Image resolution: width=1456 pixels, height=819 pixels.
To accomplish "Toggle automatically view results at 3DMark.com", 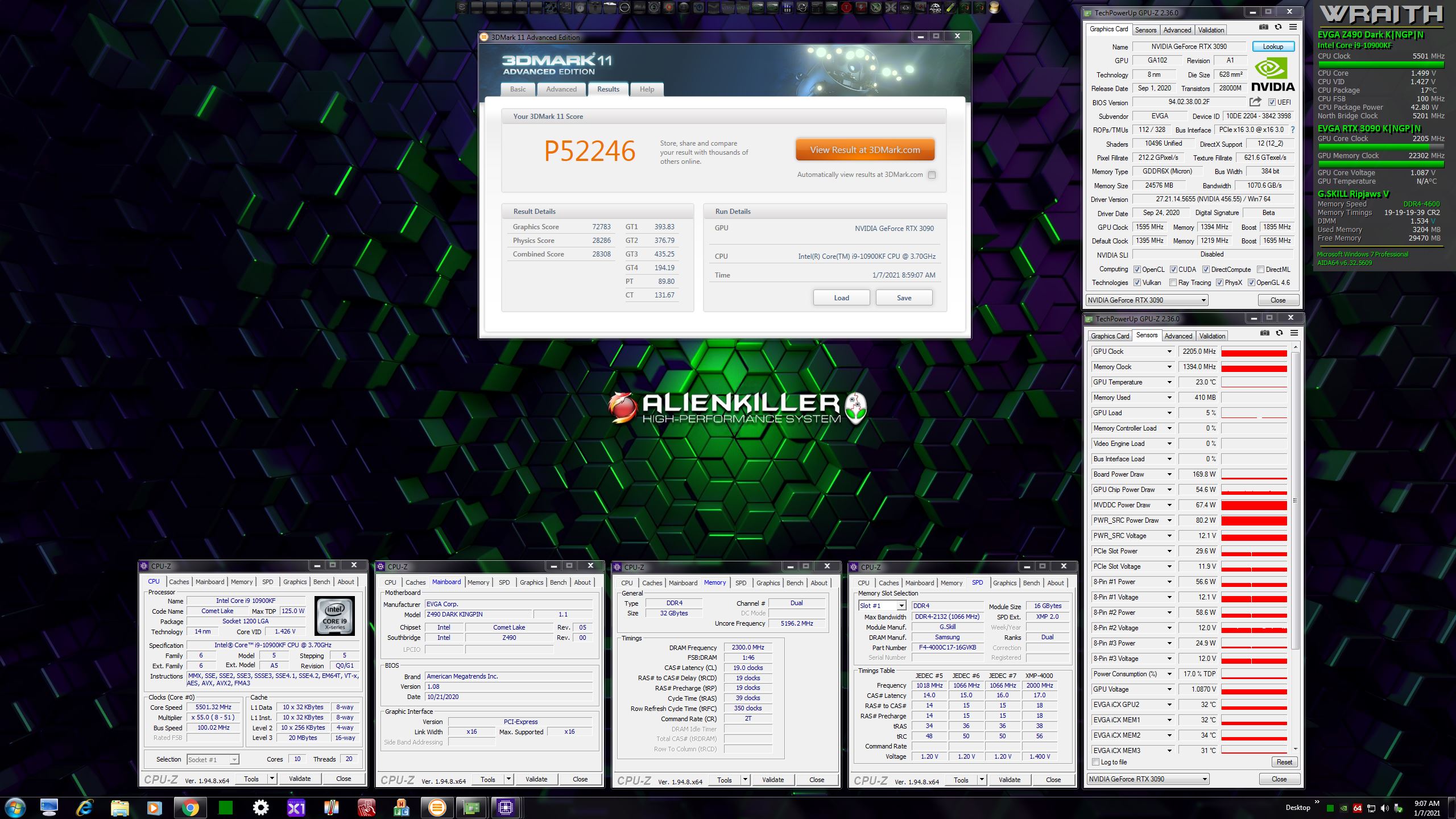I will point(932,175).
